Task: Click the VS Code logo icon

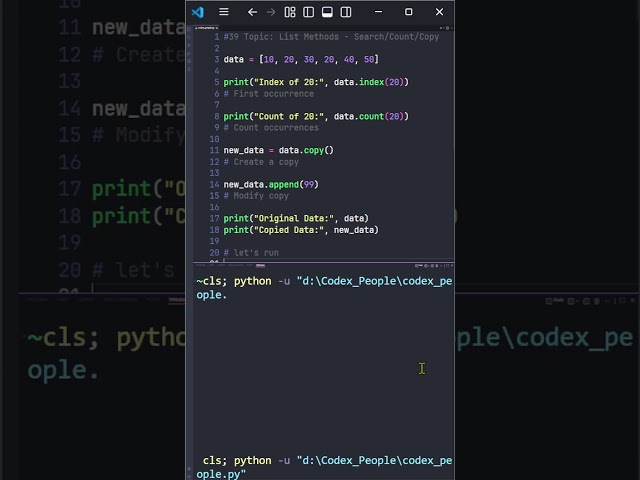Action: 198,12
